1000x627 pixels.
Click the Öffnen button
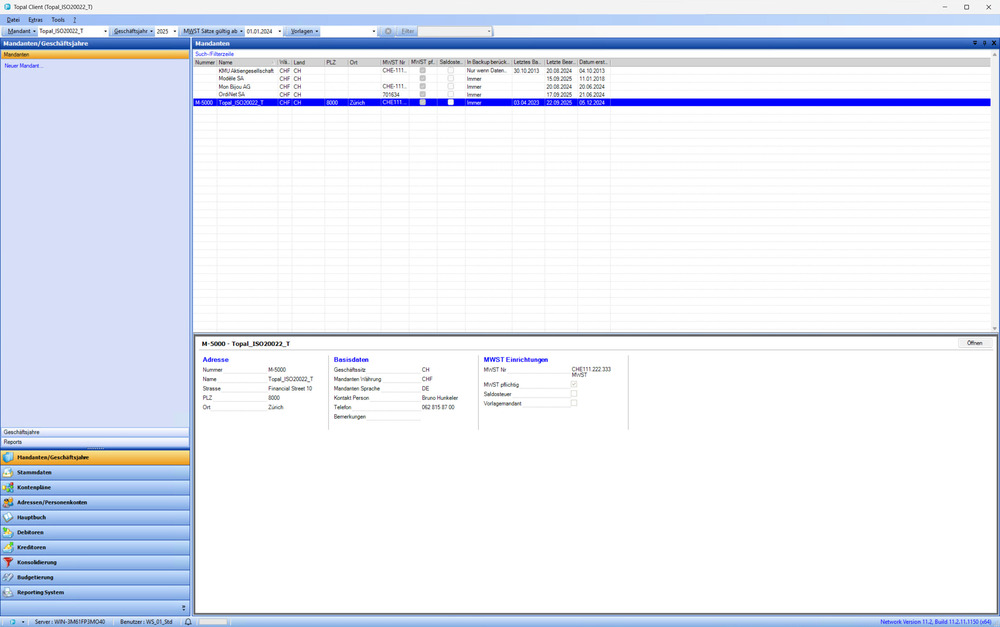click(x=973, y=343)
